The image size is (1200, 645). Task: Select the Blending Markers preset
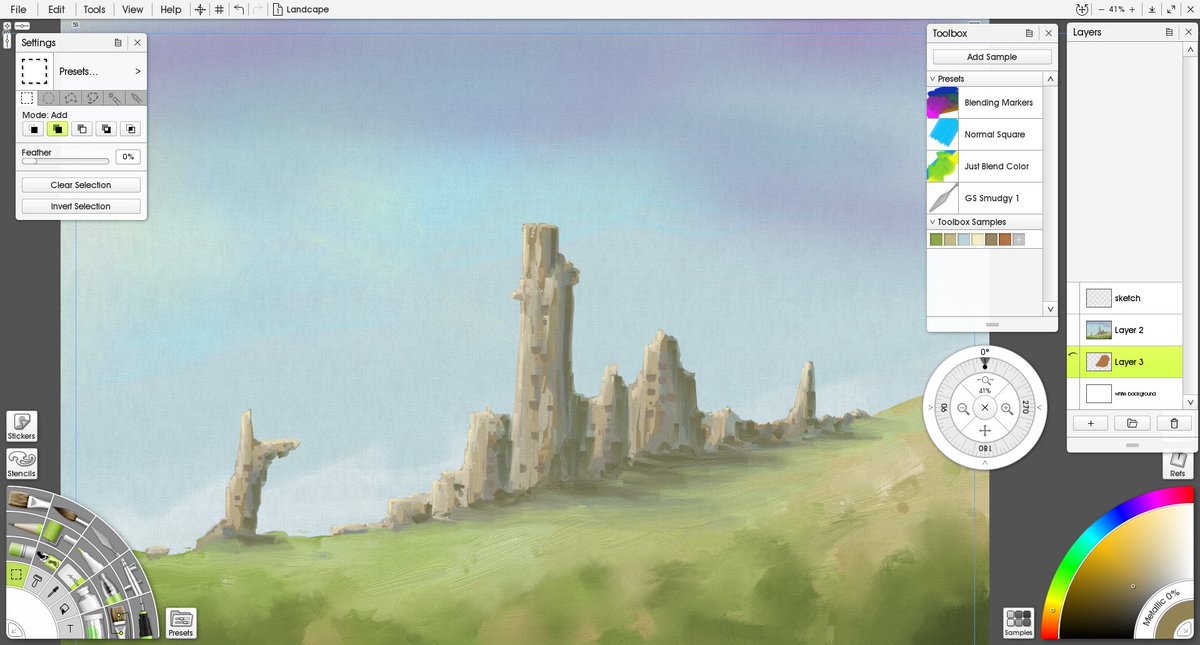point(985,103)
